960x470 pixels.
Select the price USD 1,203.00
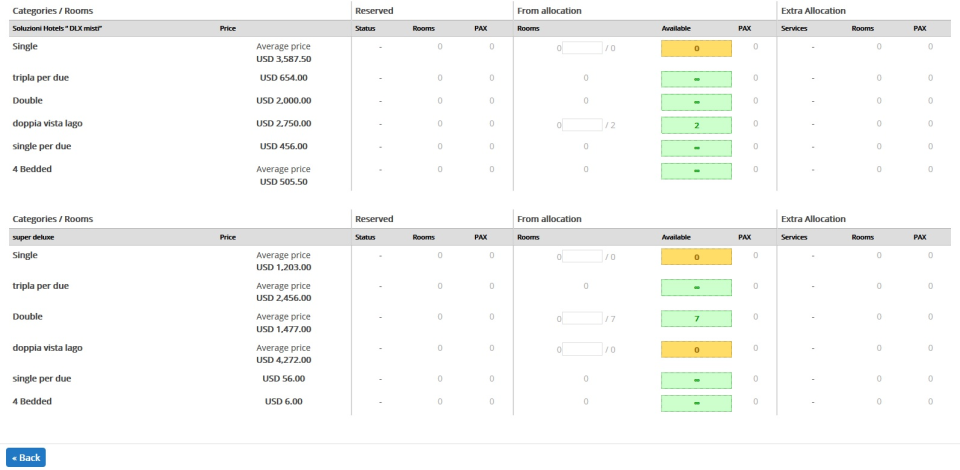click(x=283, y=267)
